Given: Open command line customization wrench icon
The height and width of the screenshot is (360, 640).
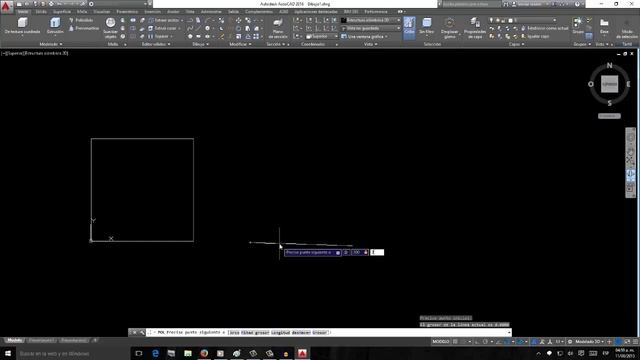Looking at the screenshot, I should [x=142, y=333].
